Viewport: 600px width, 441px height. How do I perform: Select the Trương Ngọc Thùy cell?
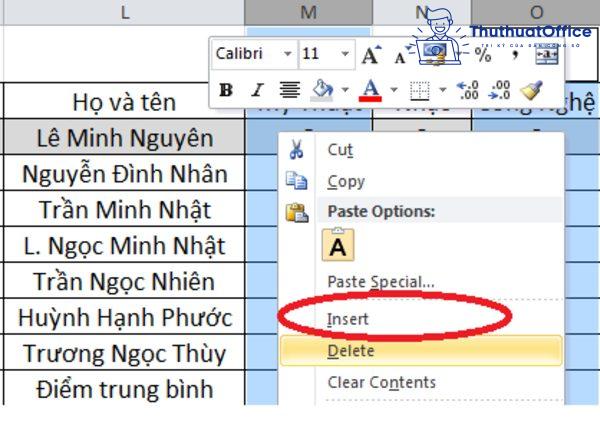124,353
